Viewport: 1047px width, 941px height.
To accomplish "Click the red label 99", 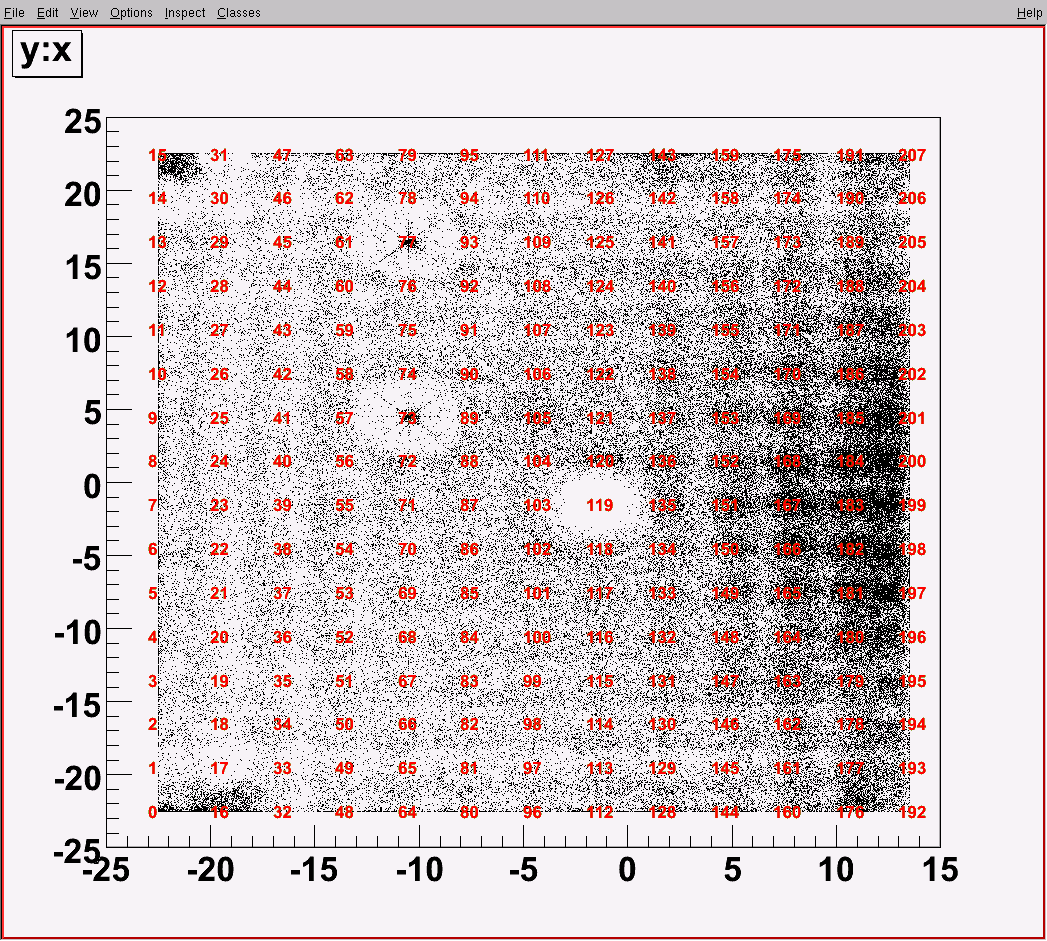I will (x=532, y=682).
